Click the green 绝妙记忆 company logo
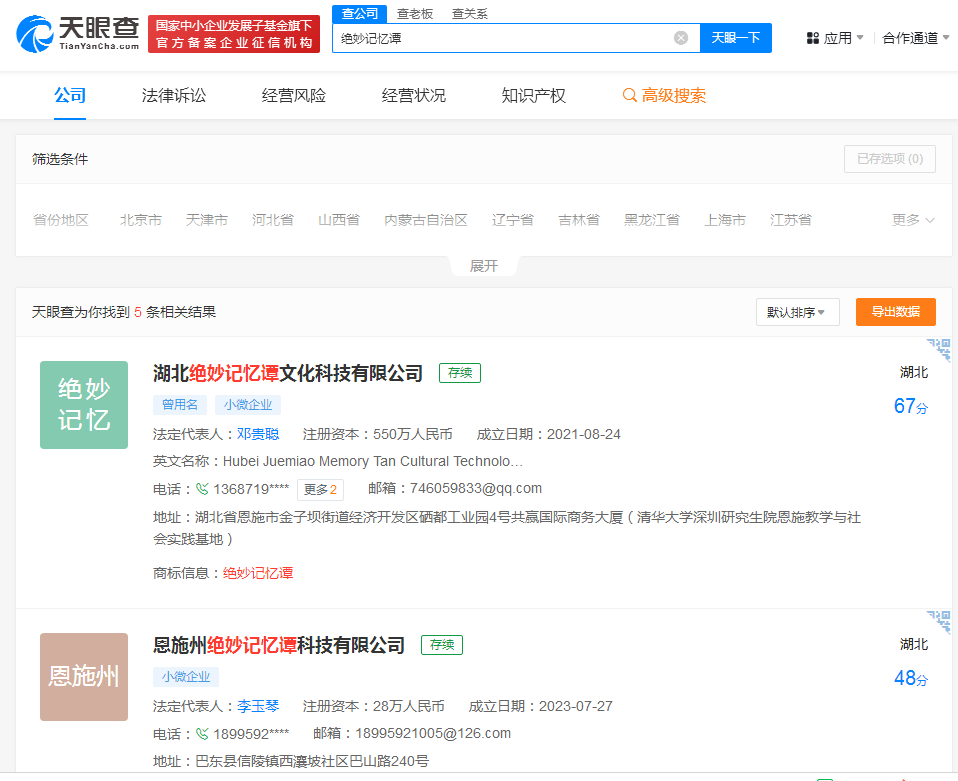The height and width of the screenshot is (781, 958). click(x=84, y=405)
